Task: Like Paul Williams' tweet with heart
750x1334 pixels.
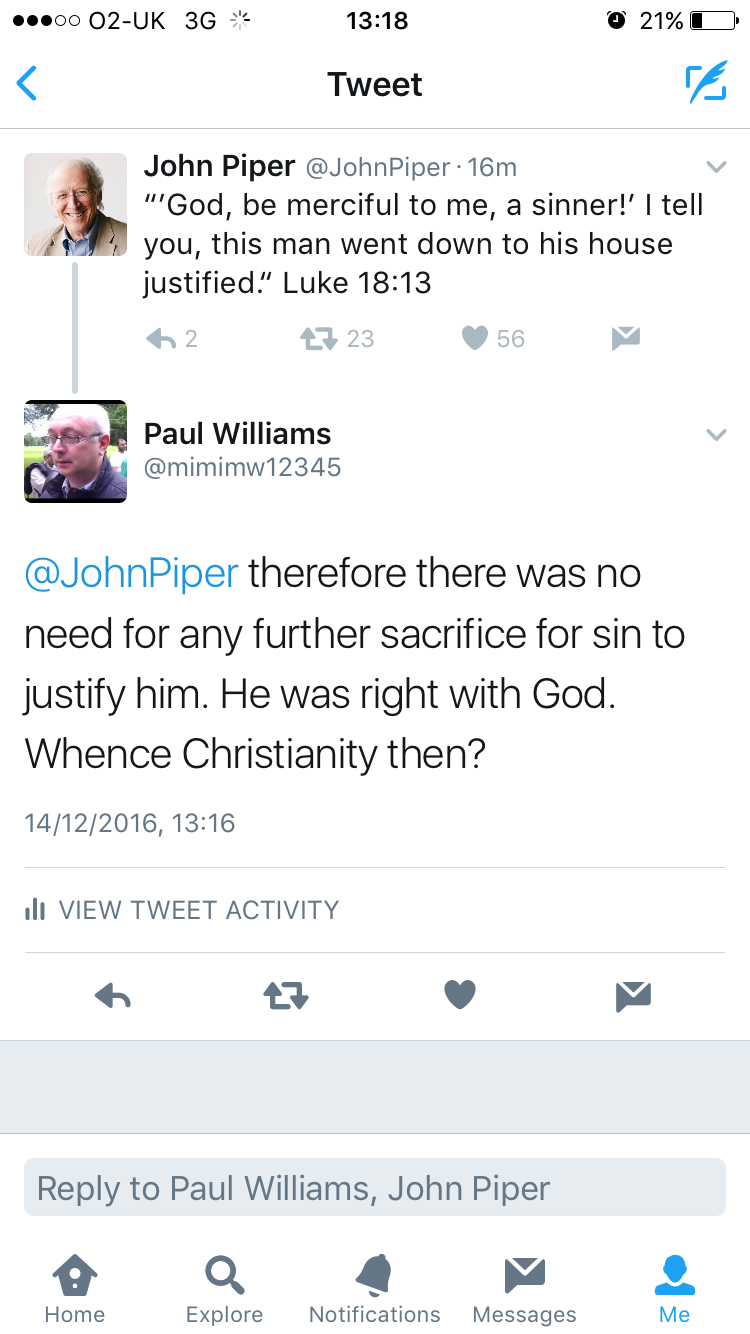Action: point(459,994)
